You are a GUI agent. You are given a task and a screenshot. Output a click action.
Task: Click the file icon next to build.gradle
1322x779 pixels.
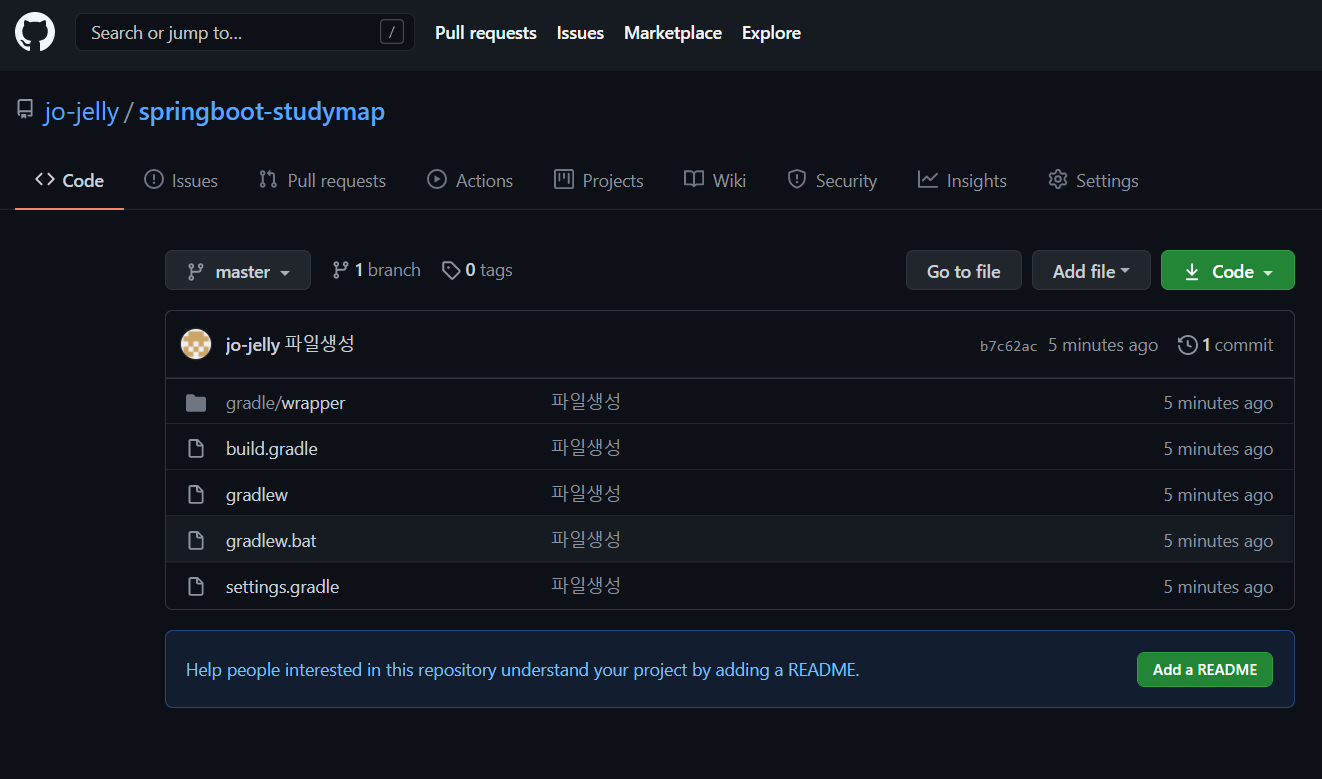point(196,449)
